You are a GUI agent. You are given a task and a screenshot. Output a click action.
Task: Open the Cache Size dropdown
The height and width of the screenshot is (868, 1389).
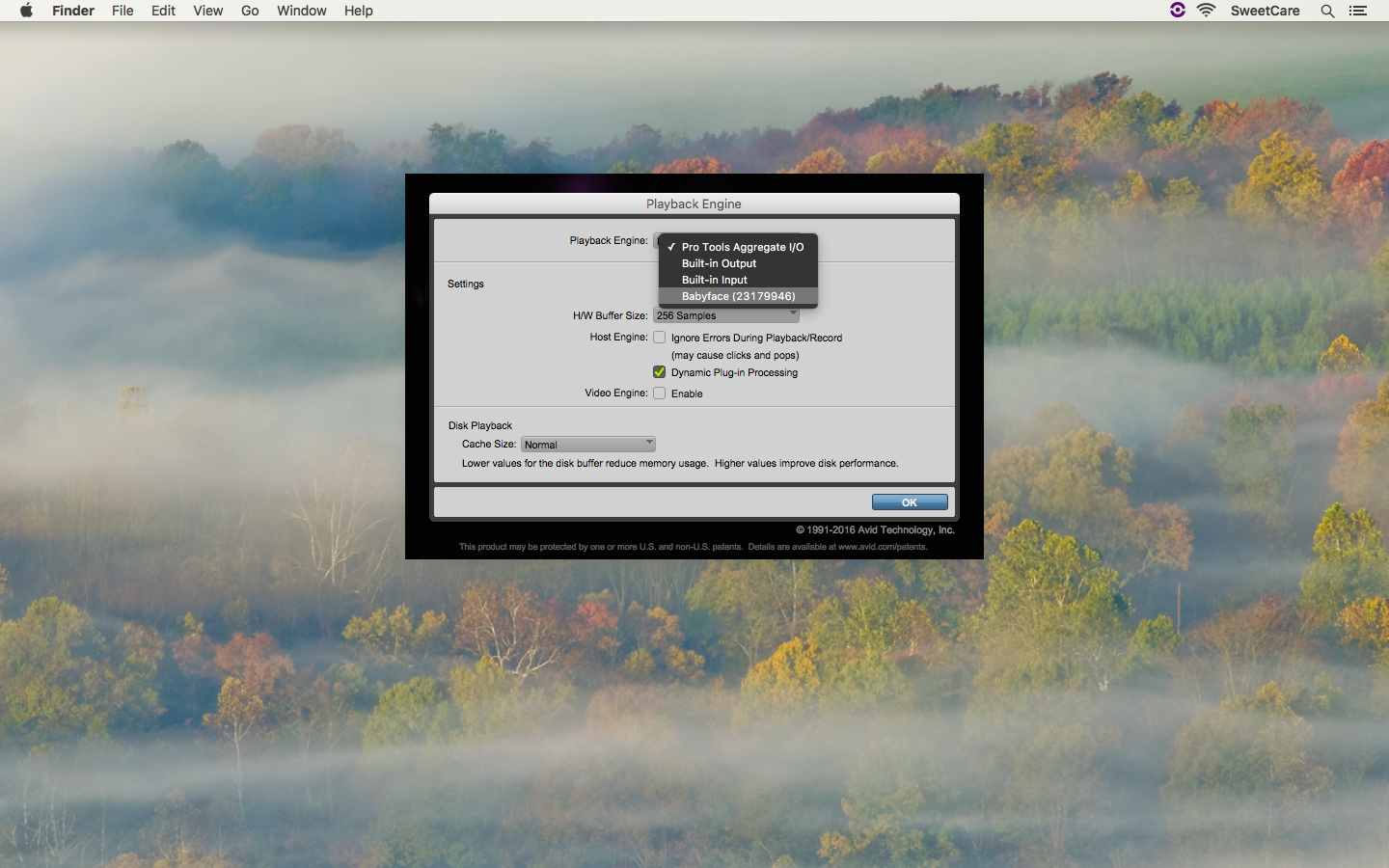point(587,445)
